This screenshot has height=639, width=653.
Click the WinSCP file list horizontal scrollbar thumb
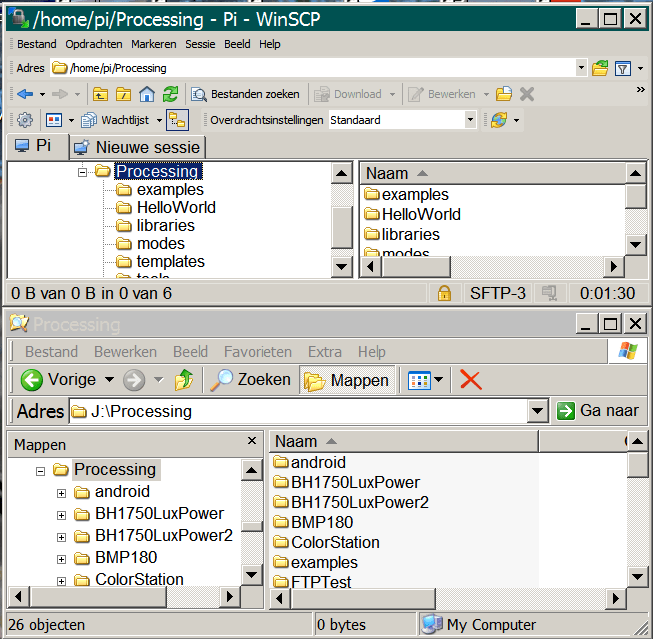point(416,267)
